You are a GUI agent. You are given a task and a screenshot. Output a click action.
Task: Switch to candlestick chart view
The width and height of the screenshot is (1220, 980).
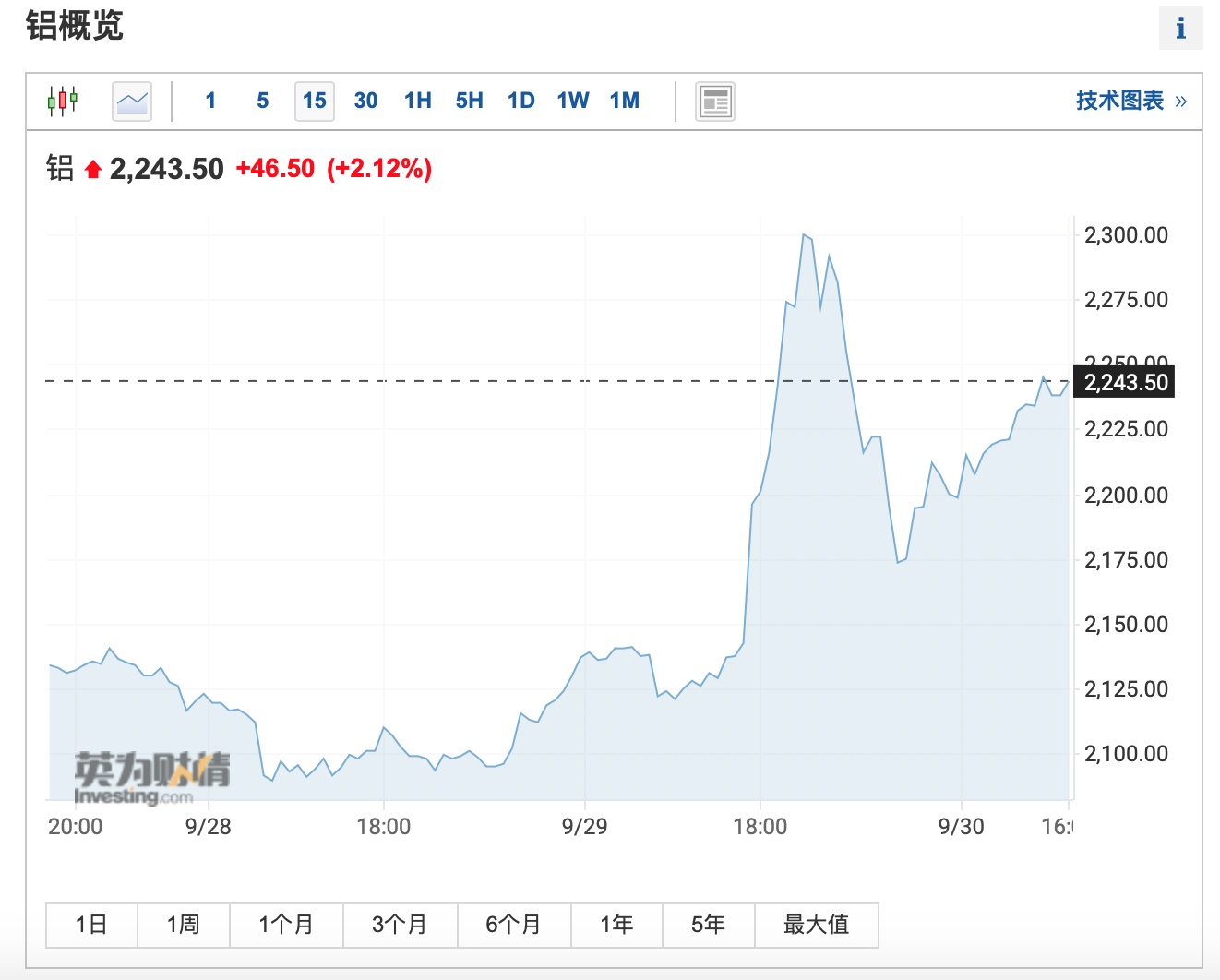coord(63,100)
